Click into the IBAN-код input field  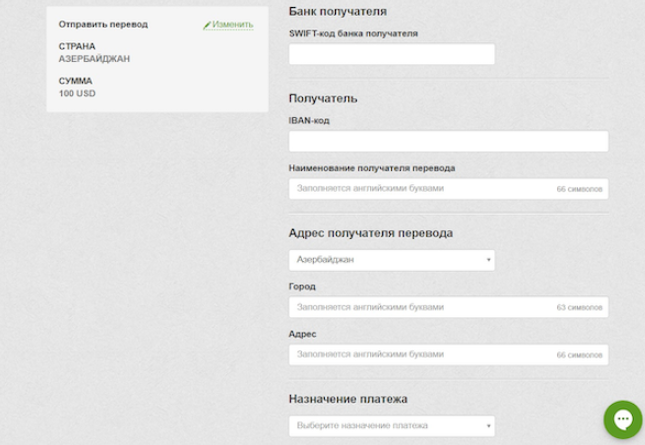[x=448, y=141]
